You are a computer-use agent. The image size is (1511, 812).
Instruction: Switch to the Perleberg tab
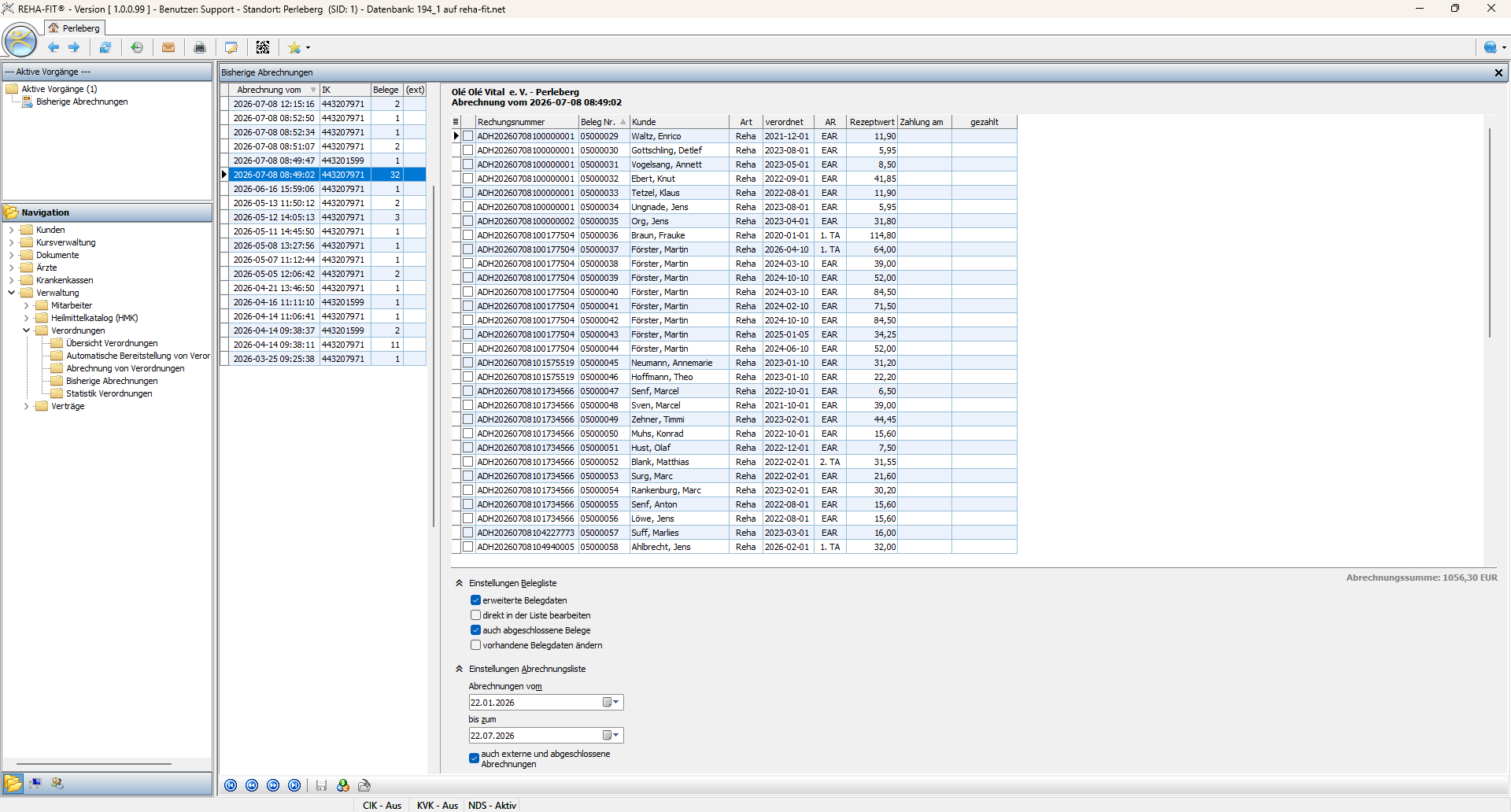[75, 28]
